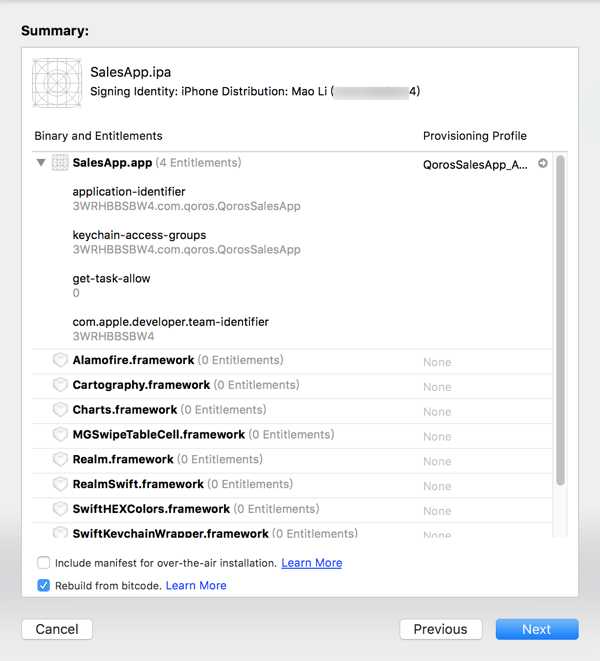Open provisioning profile via arrow icon
The width and height of the screenshot is (600, 661).
[x=543, y=164]
